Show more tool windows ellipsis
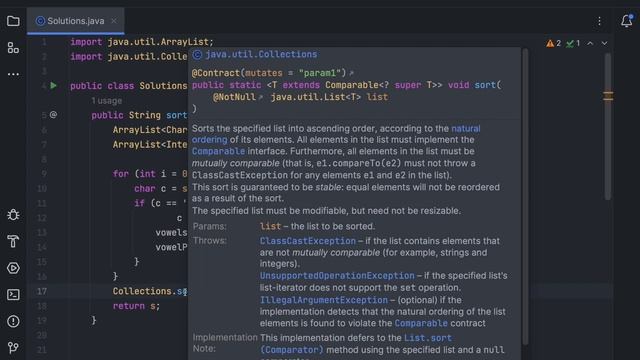This screenshot has width=640, height=360. 13,74
